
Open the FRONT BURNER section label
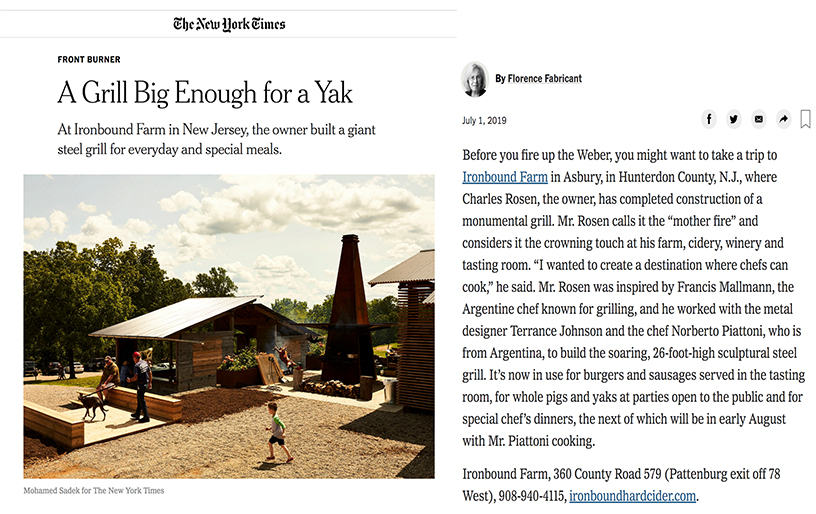coord(89,59)
